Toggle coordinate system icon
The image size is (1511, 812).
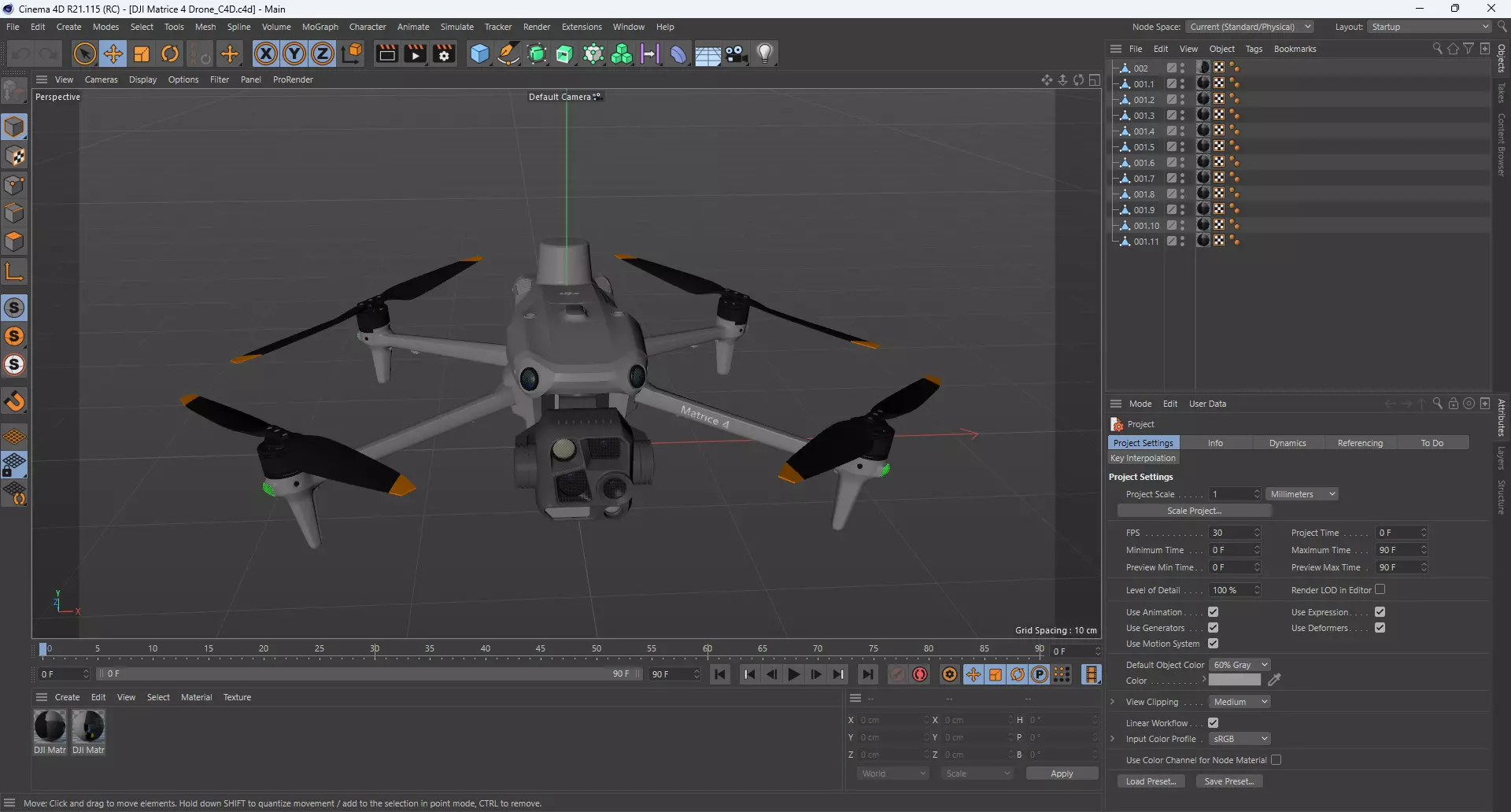[353, 54]
